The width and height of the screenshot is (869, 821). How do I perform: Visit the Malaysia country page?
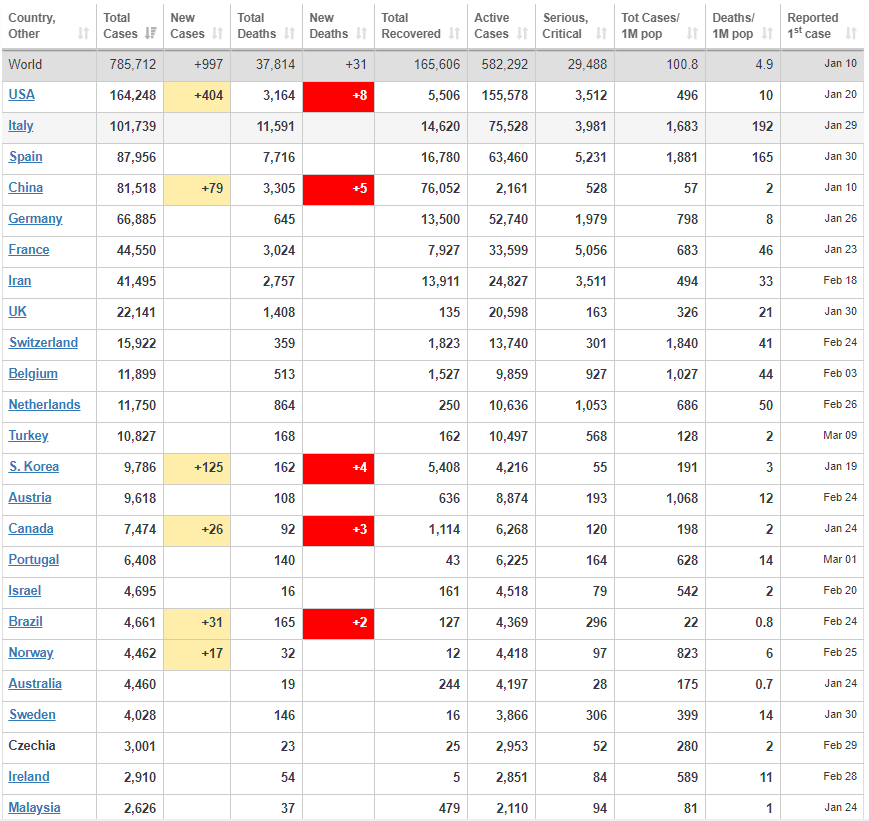(x=35, y=808)
